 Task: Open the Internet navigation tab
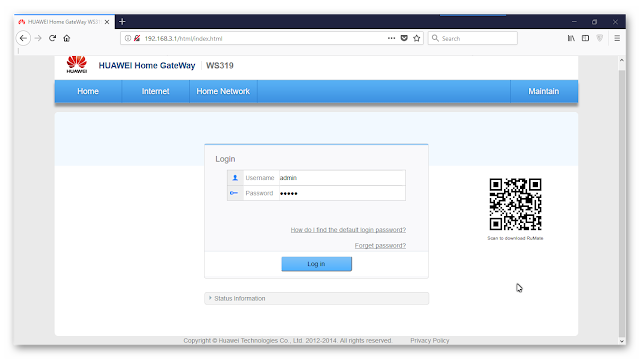pos(156,91)
